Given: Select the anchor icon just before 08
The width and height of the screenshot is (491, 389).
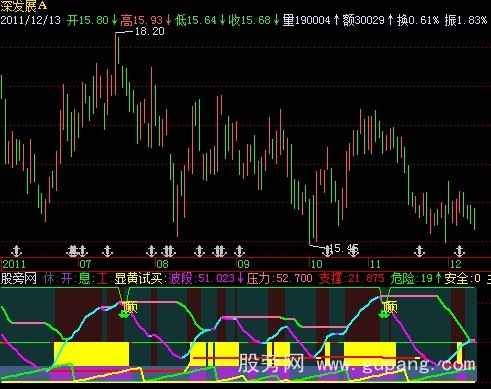Looking at the screenshot, I should point(151,251).
